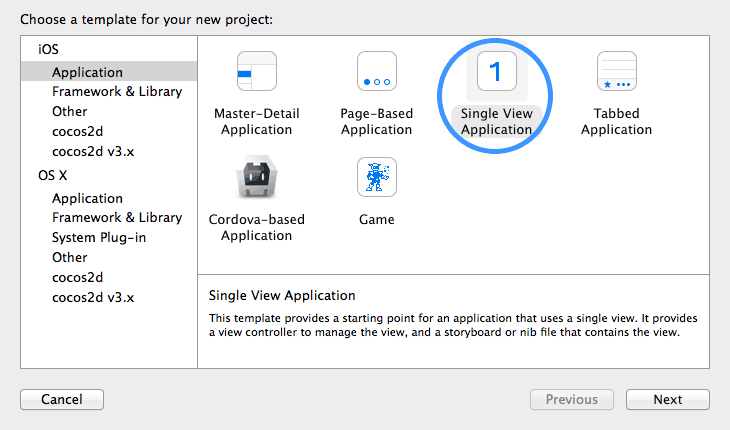Choose cocos2d v3.x under OS X
The width and height of the screenshot is (730, 430).
92,297
